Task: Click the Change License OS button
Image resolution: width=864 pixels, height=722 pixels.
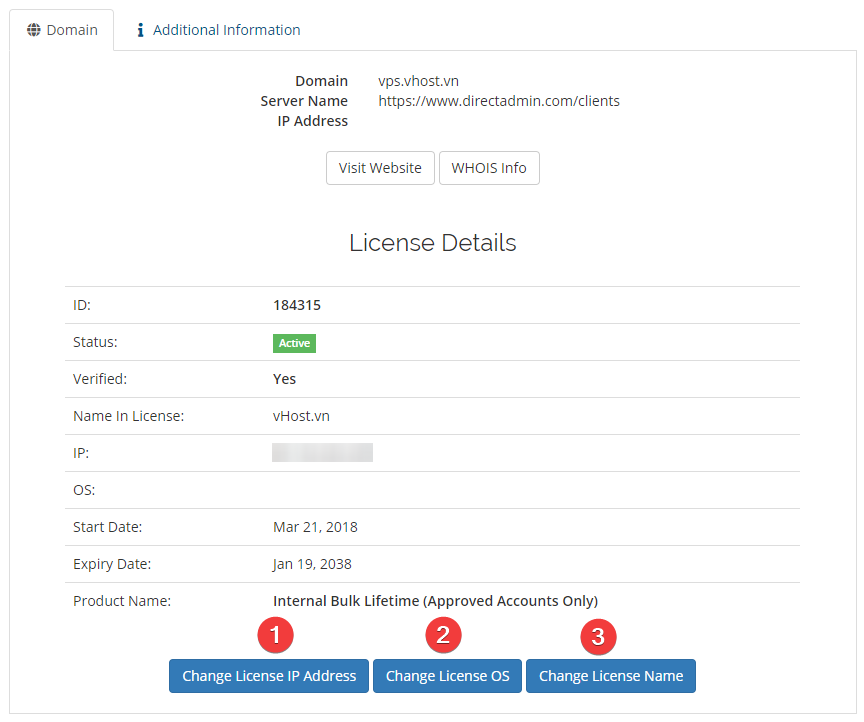Action: 447,676
